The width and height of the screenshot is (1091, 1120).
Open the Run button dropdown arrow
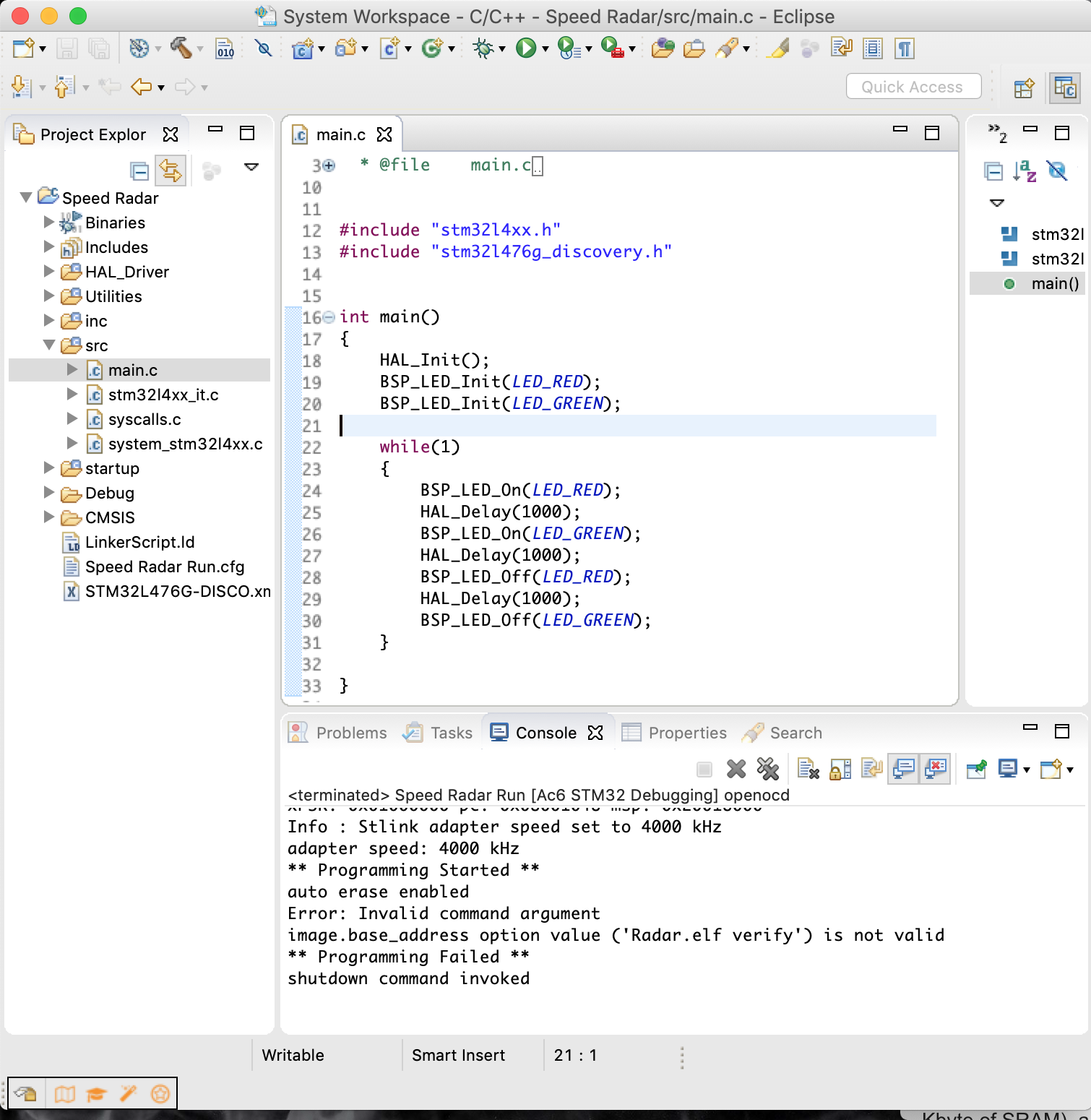[545, 49]
